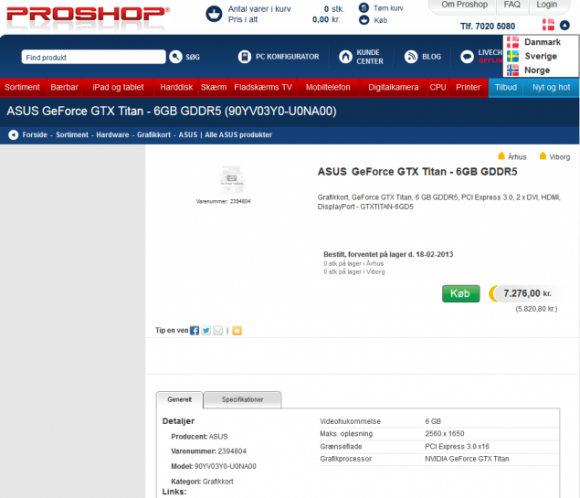Screen dimensions: 580x498
Task: Click the Blog RSS icon
Action: coord(411,57)
